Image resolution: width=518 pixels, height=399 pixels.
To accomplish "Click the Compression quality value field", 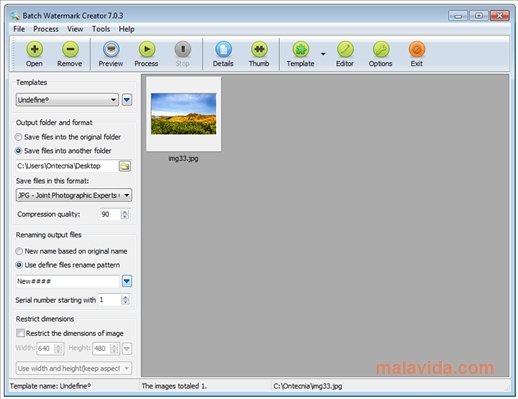I will click(x=110, y=214).
